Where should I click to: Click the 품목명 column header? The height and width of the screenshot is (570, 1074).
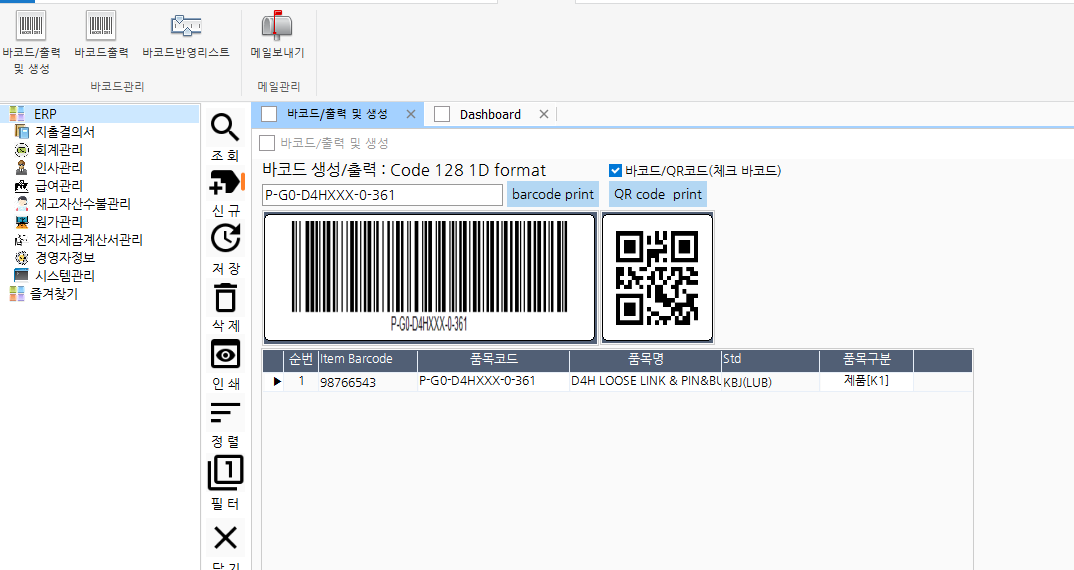(645, 359)
